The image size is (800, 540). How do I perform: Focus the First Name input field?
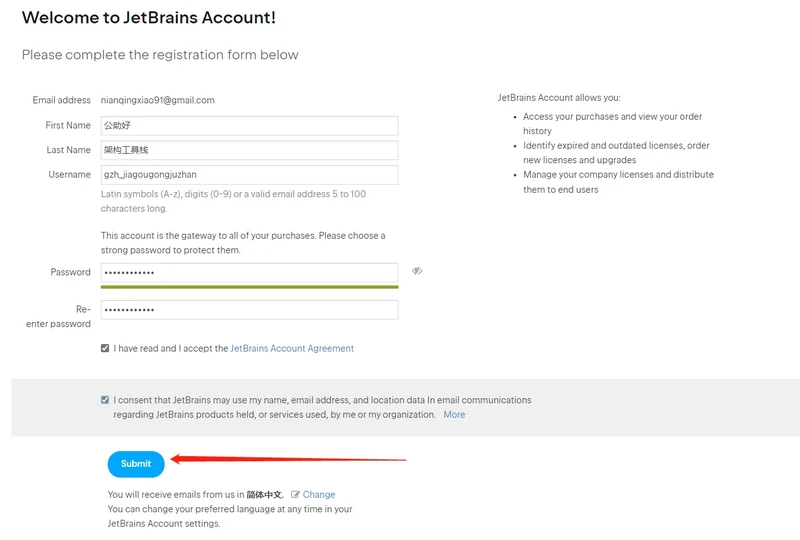tap(249, 126)
